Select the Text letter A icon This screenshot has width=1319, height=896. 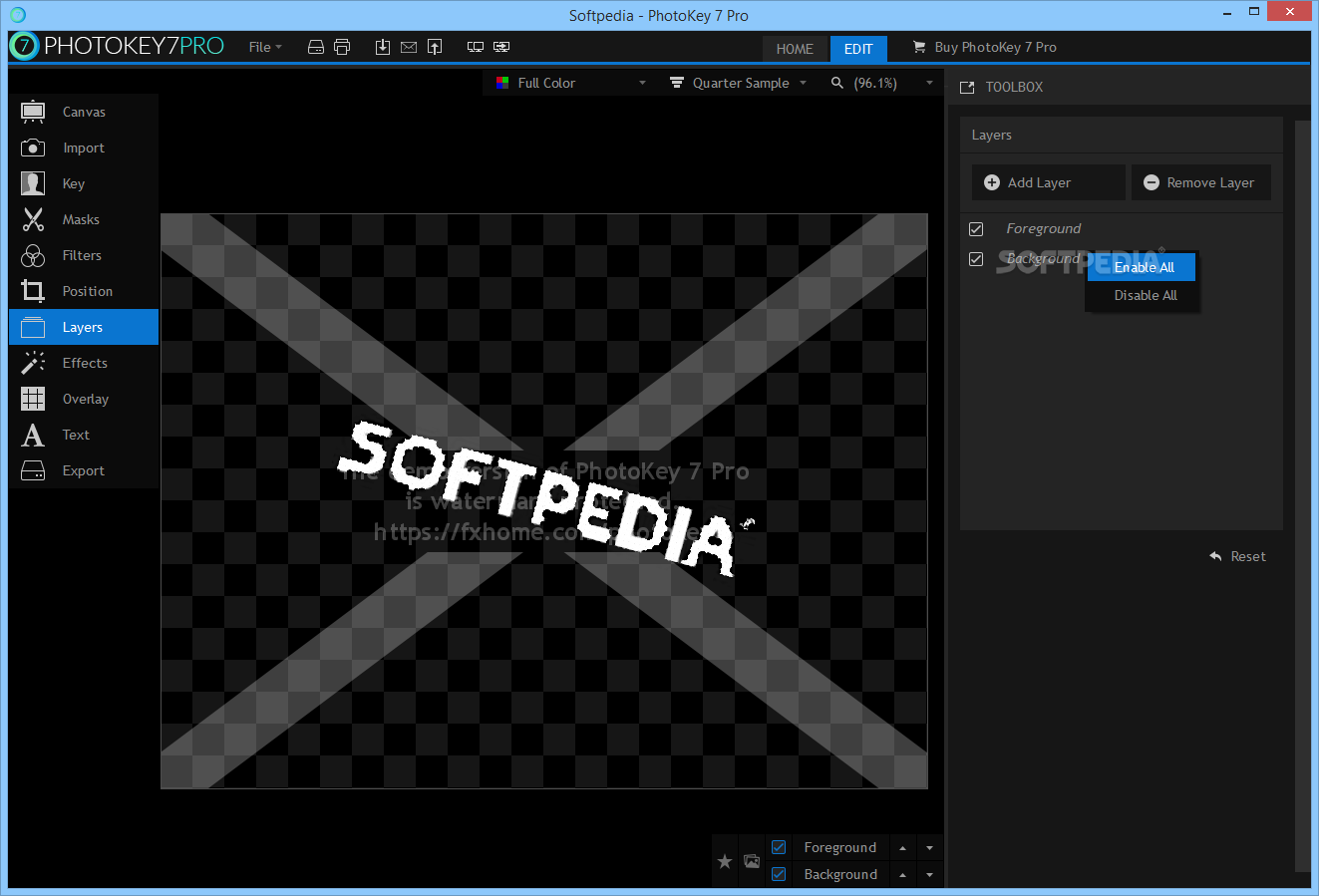pos(33,435)
